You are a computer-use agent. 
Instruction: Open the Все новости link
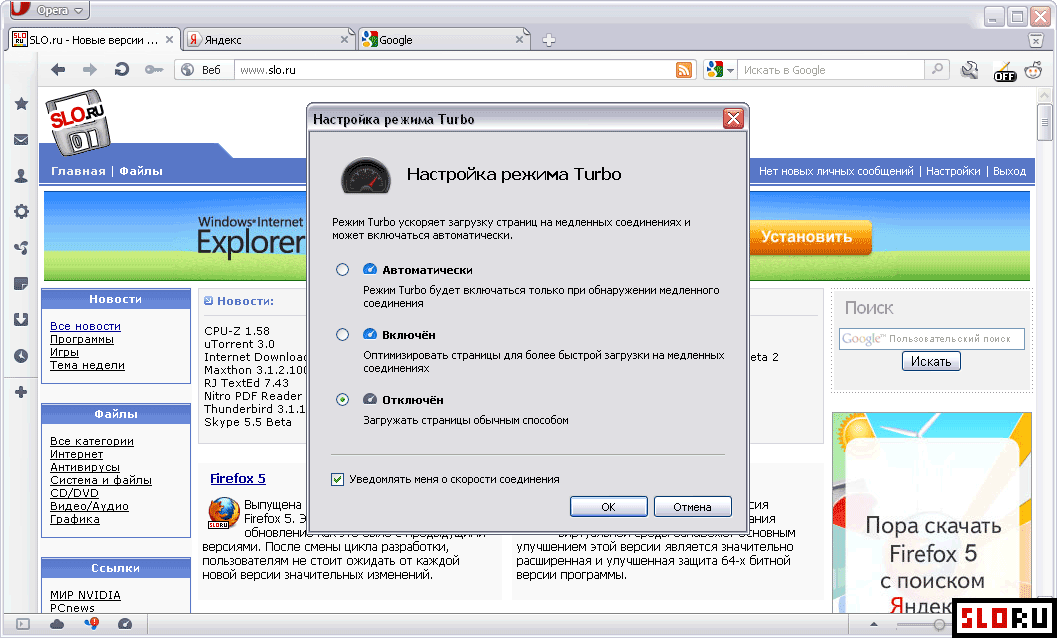(86, 326)
